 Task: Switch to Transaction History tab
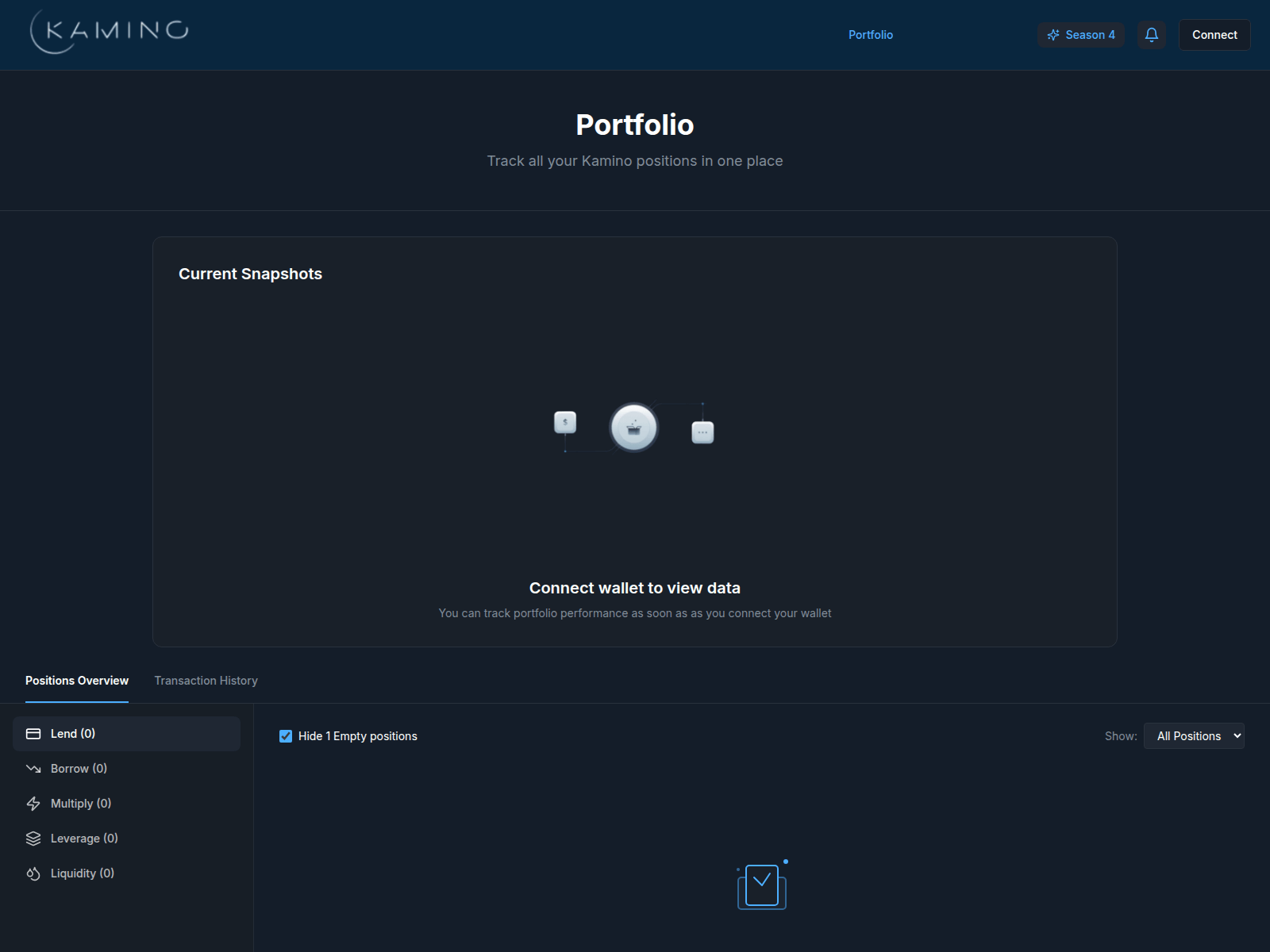[206, 681]
